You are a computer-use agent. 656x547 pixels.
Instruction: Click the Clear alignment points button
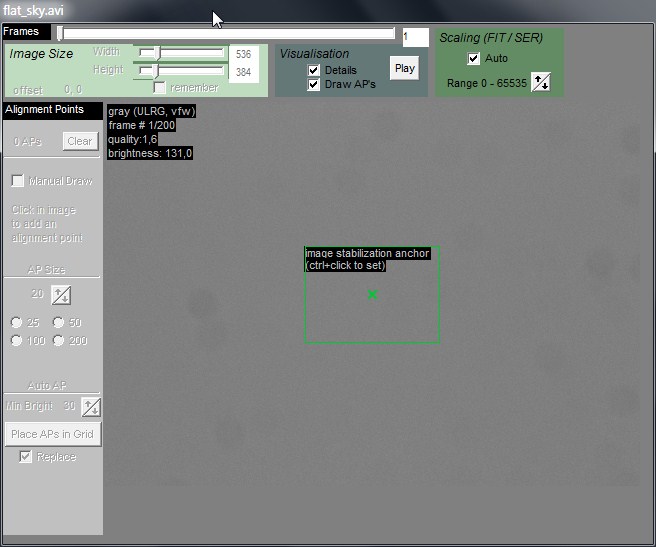(79, 142)
